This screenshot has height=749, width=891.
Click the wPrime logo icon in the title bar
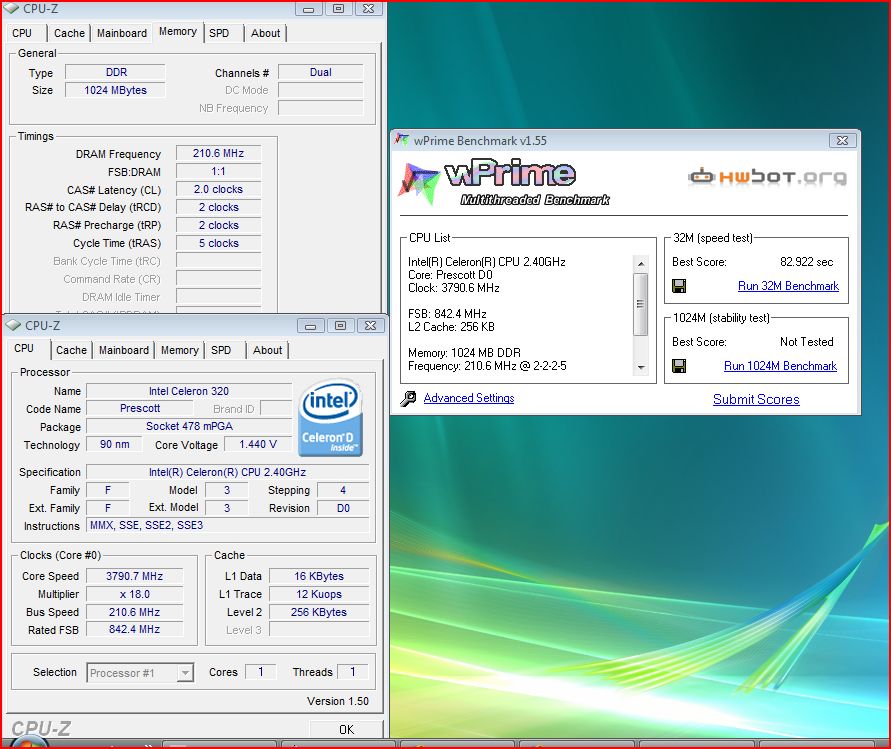(402, 140)
